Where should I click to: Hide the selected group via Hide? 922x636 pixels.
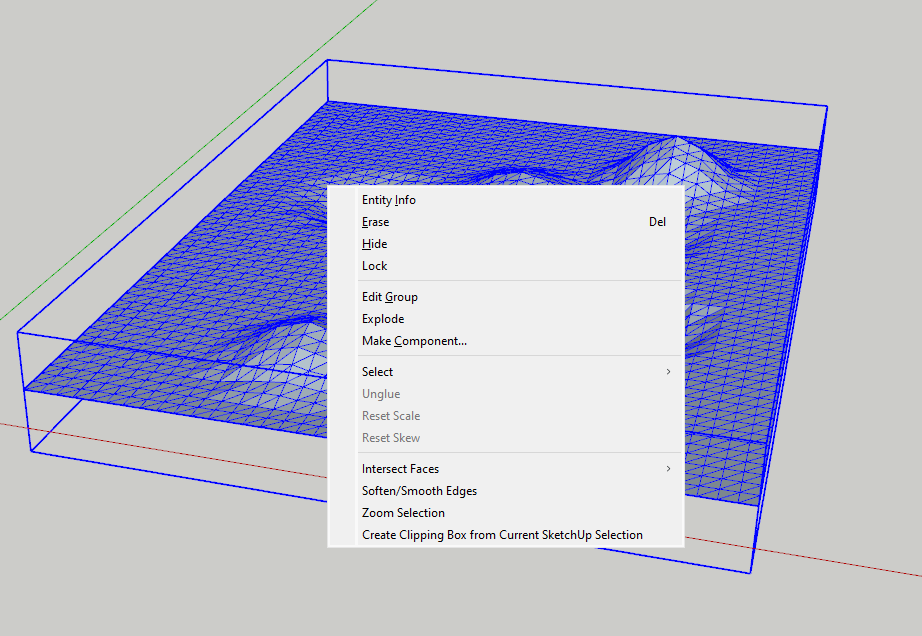(374, 244)
